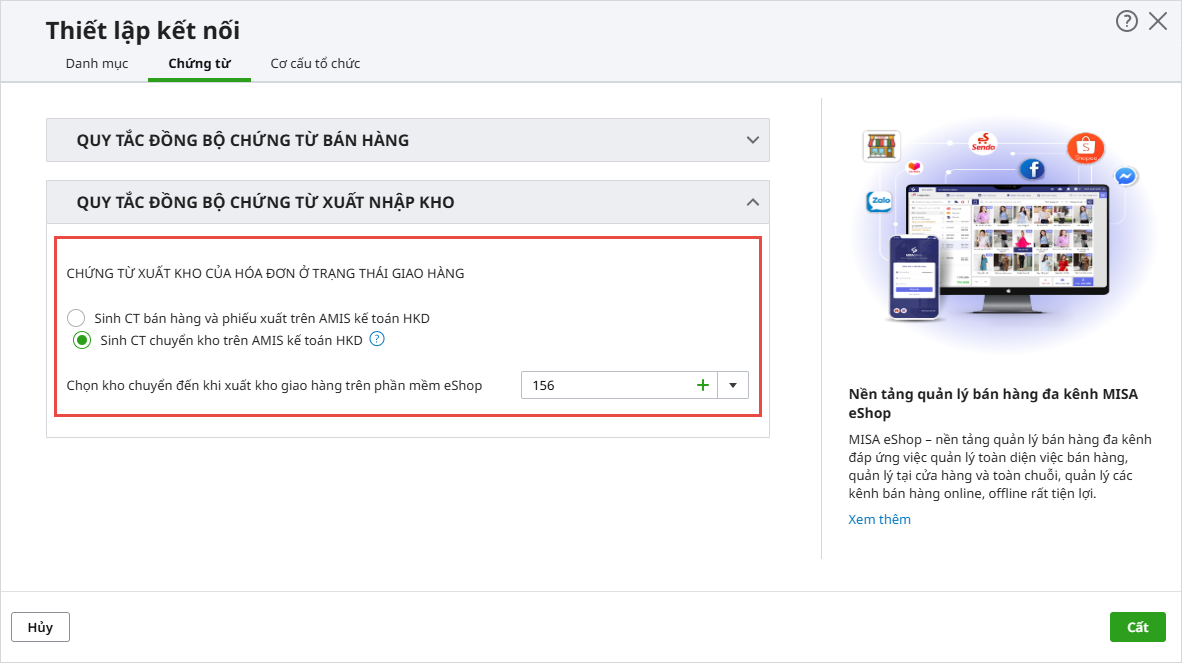Click the warehouse input field showing 156

605,385
